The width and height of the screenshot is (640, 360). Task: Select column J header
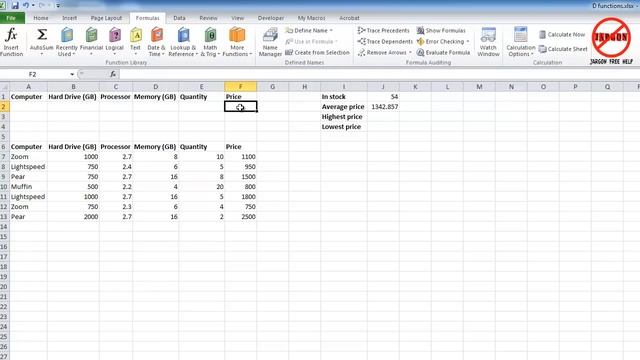[383, 87]
